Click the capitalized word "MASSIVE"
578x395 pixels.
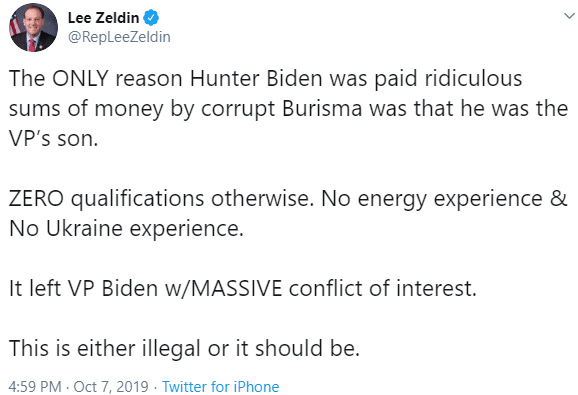click(x=237, y=288)
